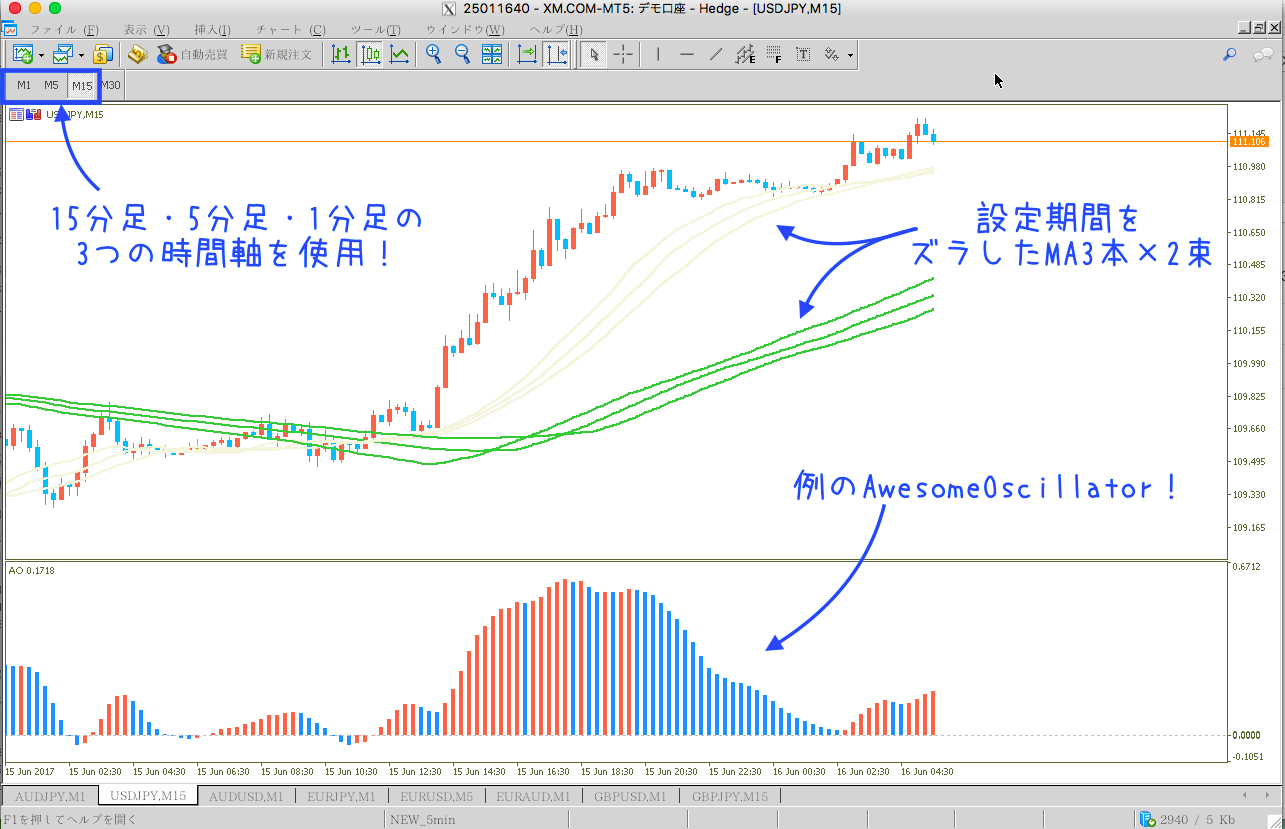Screen dimensions: 1285x829
Task: Switch to the EURUSD,M5 chart tab
Action: (x=436, y=796)
